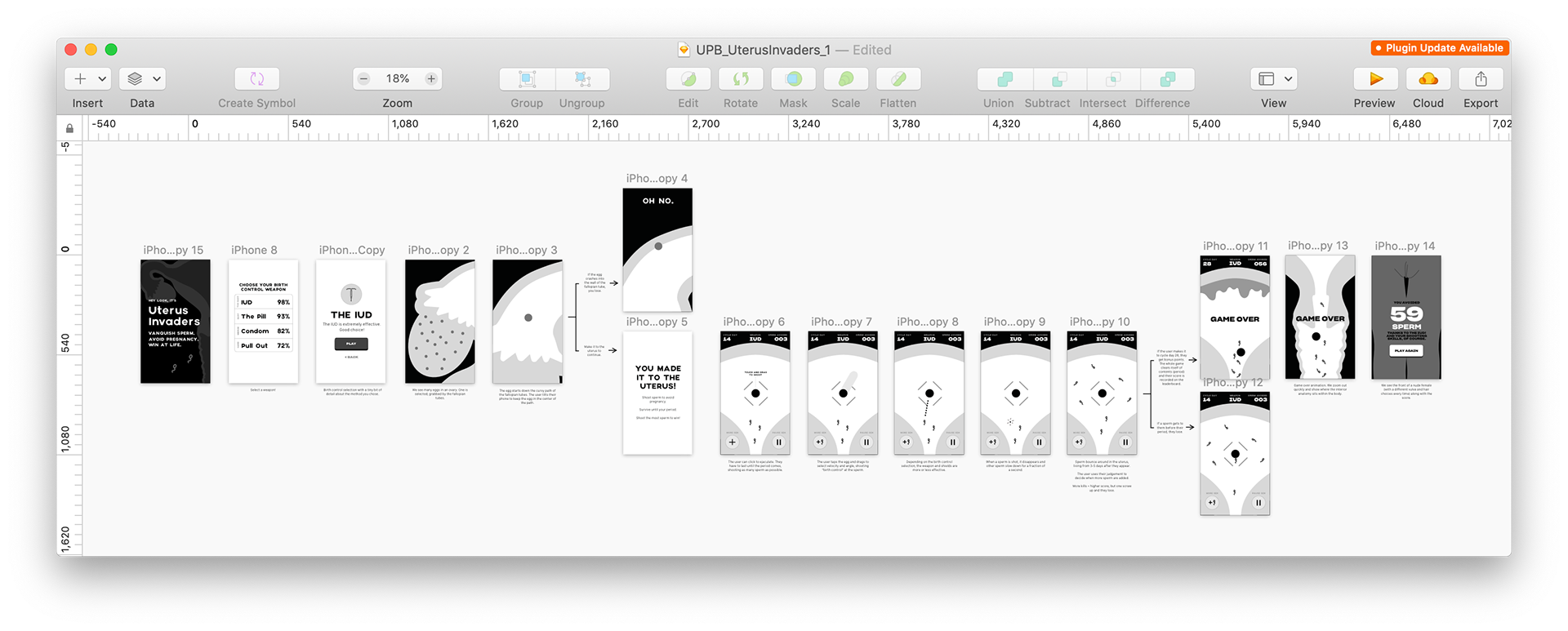
Task: Click the Export share icon
Action: click(1481, 79)
